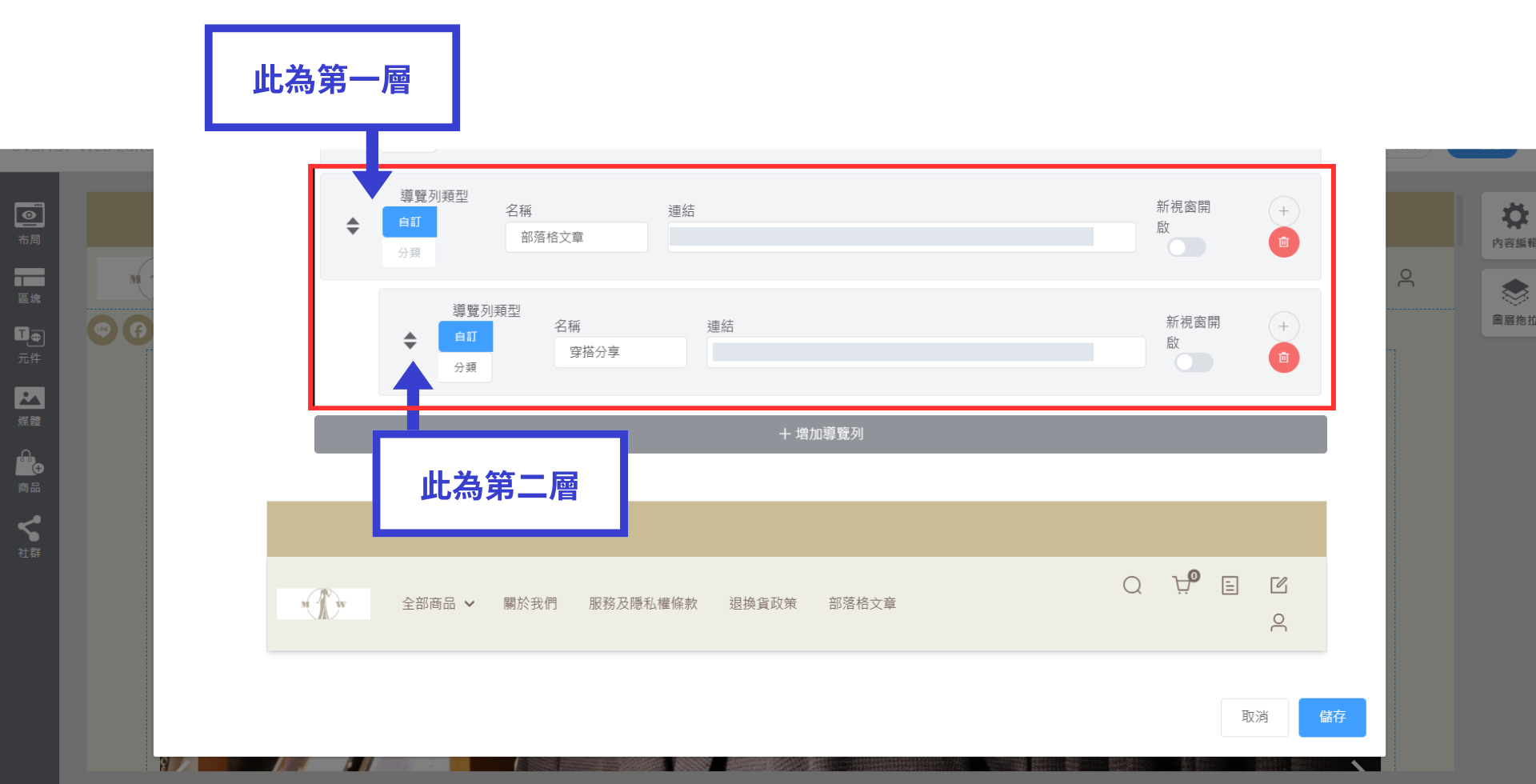This screenshot has width=1536, height=784.
Task: Select 自訂 type for 穿搭分享 row
Action: tap(466, 337)
